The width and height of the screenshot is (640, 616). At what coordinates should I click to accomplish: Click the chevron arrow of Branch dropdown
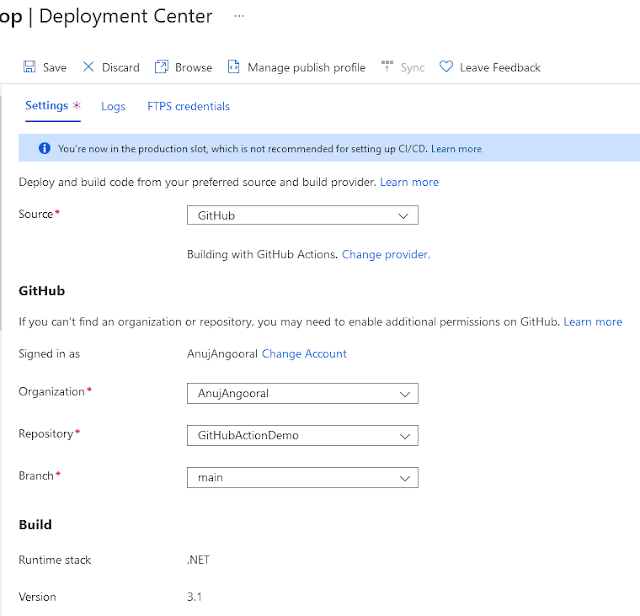click(404, 478)
